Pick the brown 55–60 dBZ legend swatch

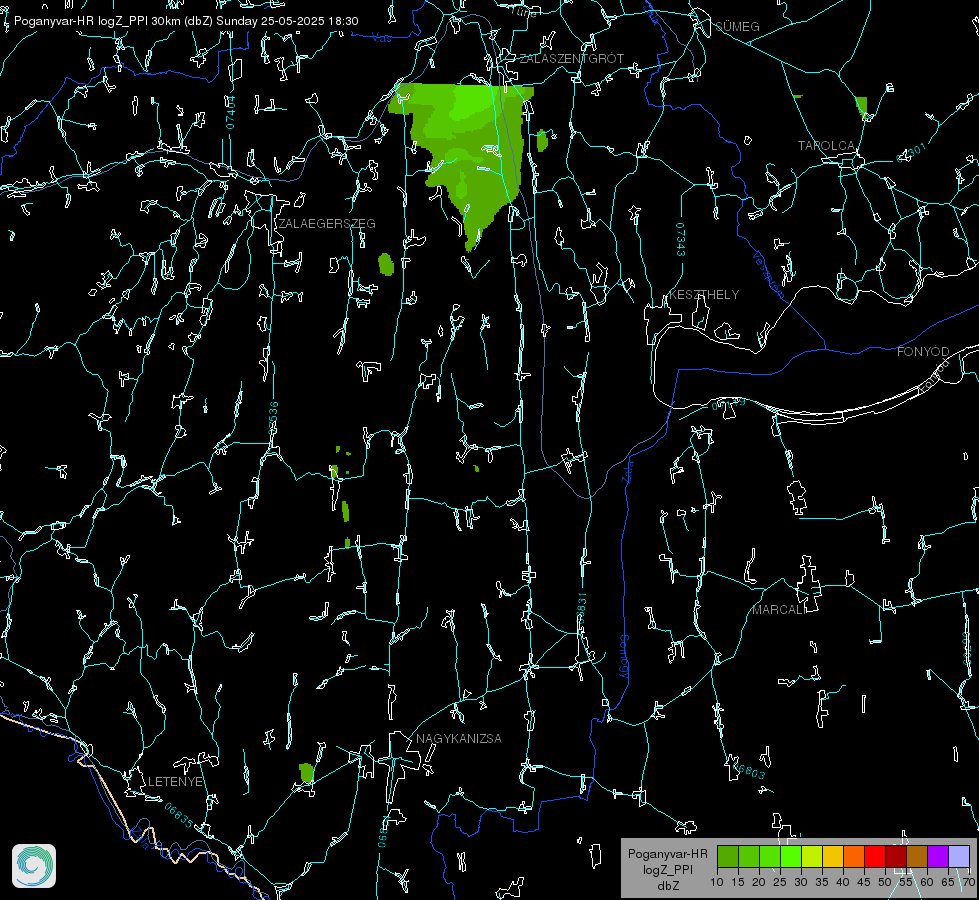[917, 856]
